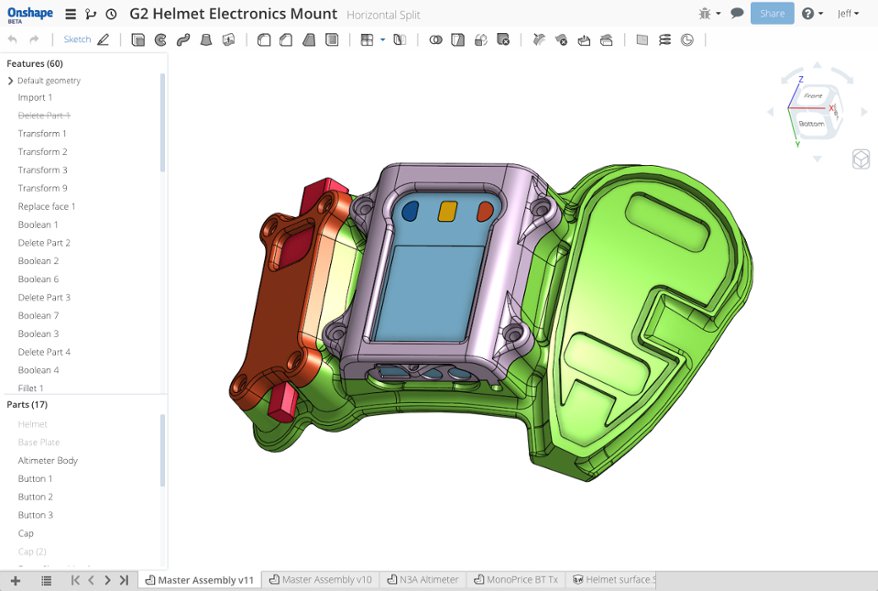Select the Transform 2 feature
The width and height of the screenshot is (878, 591).
[x=42, y=151]
